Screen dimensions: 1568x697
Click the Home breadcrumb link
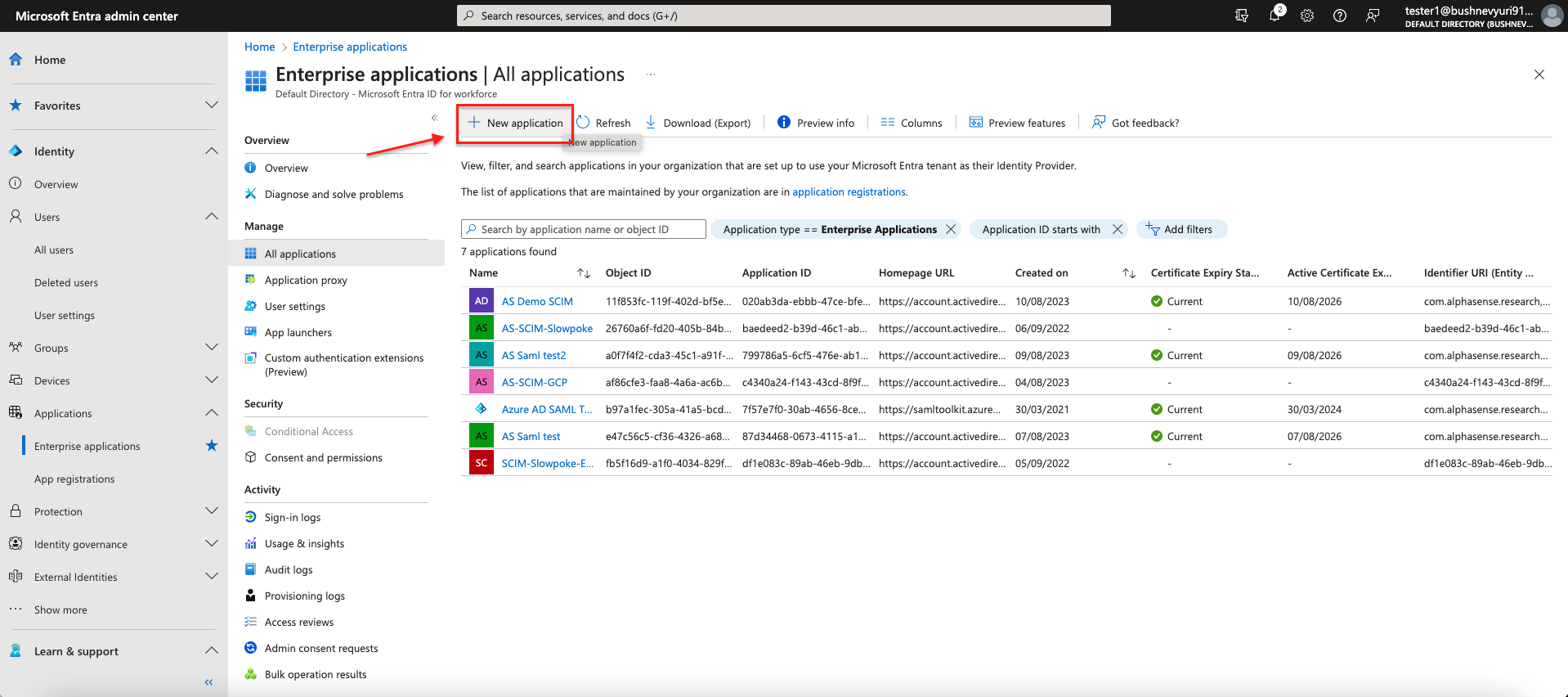[259, 47]
